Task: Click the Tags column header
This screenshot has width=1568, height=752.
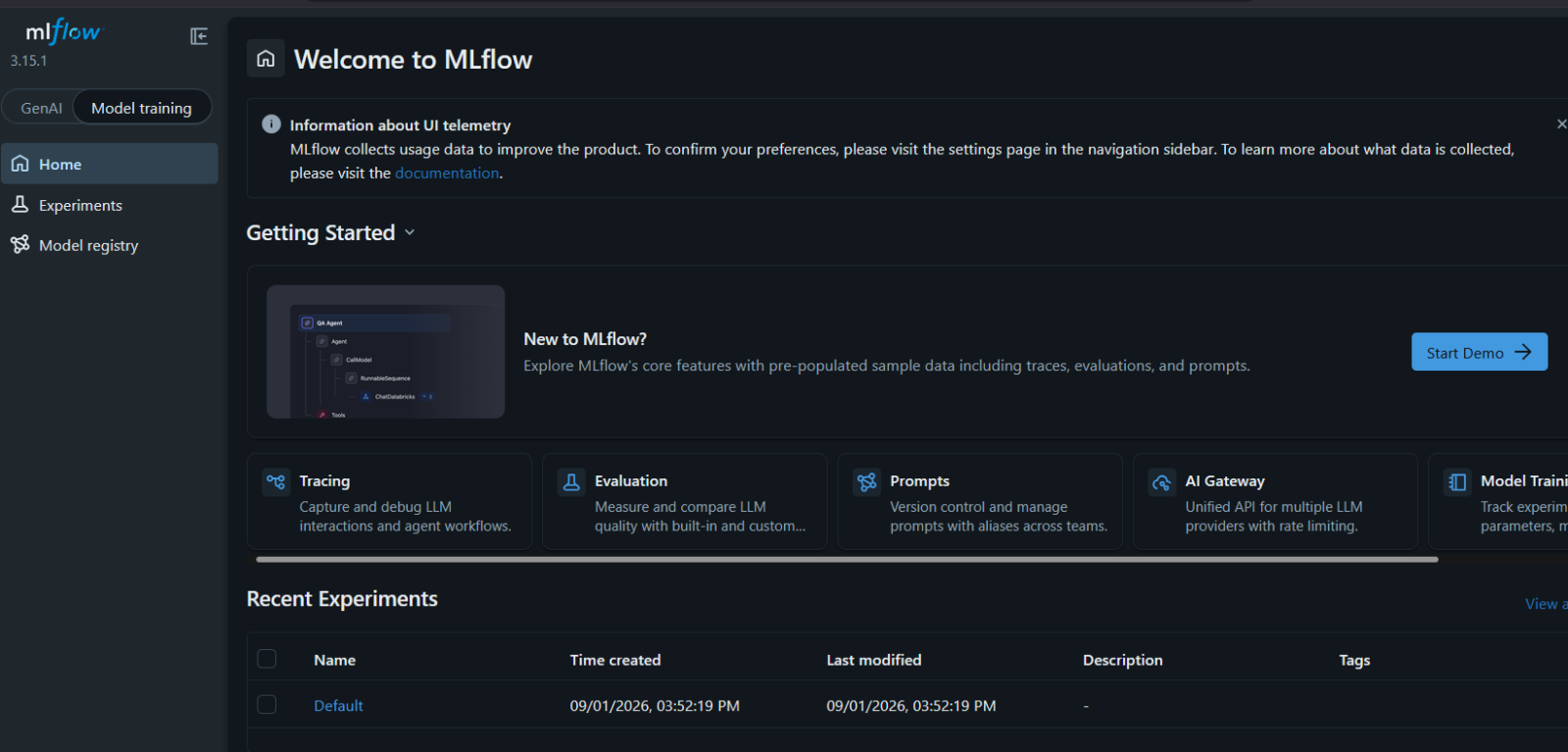Action: point(1354,660)
